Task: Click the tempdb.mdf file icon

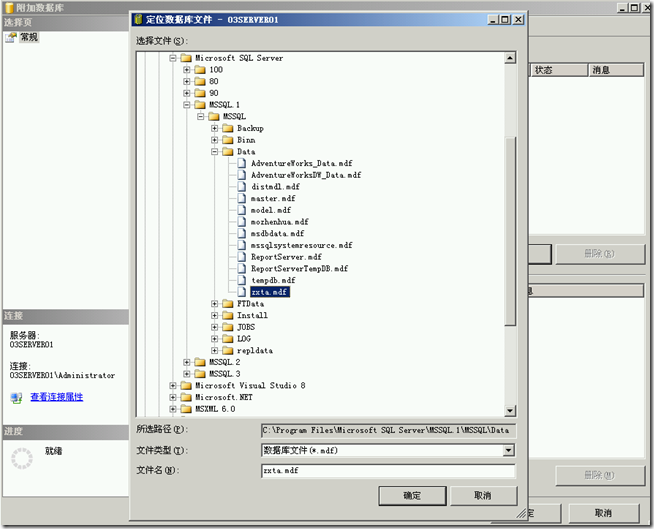Action: click(x=241, y=280)
